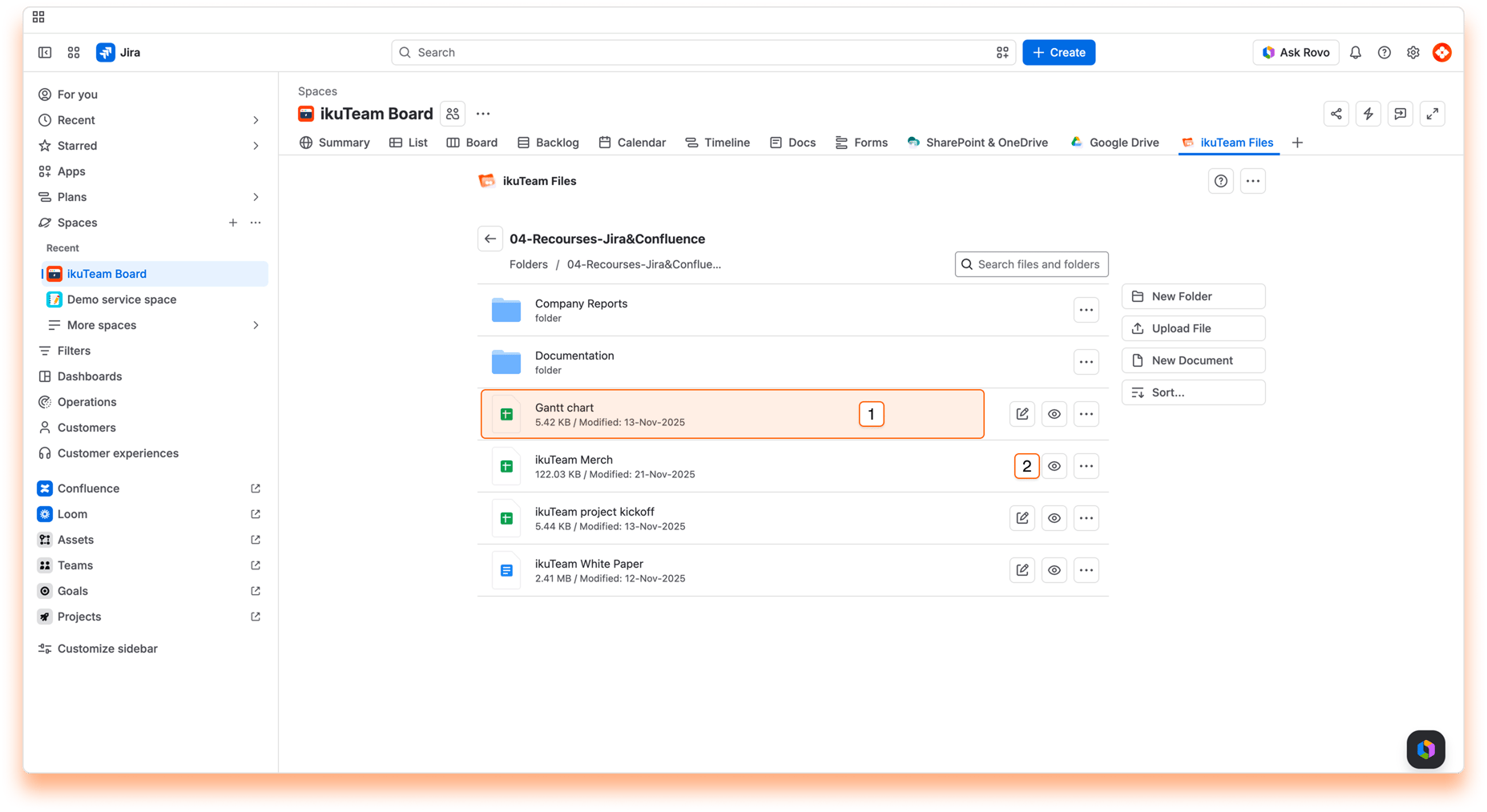The width and height of the screenshot is (1487, 812).
Task: Open Sort options menu
Action: 1193,392
